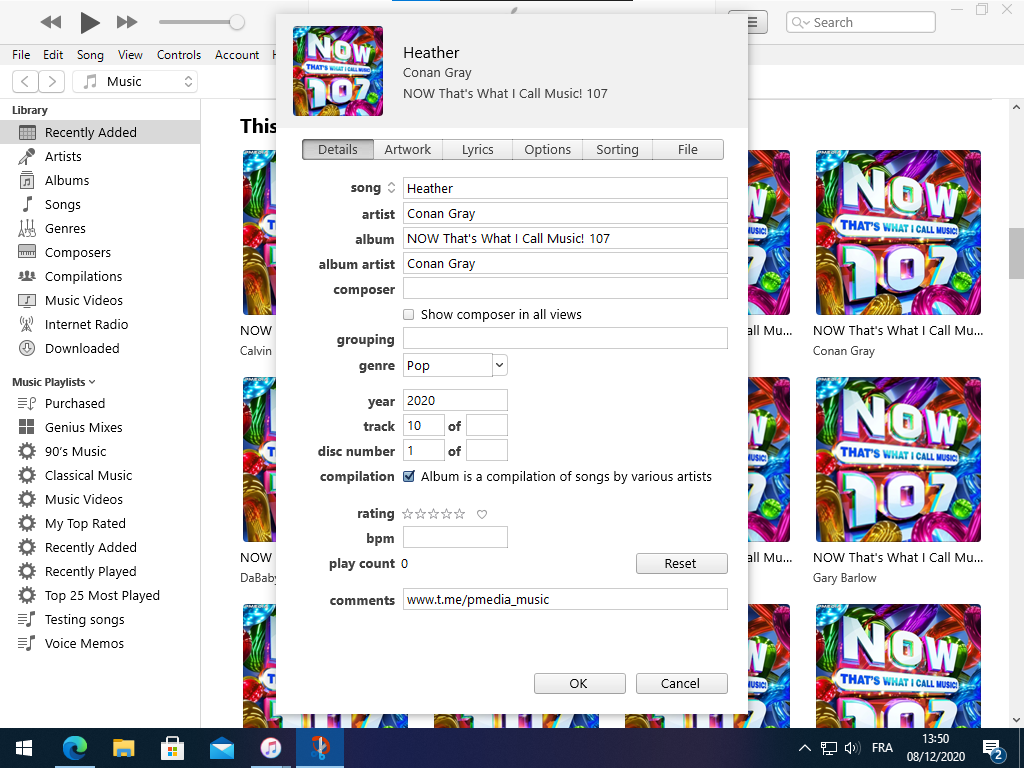This screenshot has width=1024, height=768.
Task: Click the rewind playback button
Action: 50,22
